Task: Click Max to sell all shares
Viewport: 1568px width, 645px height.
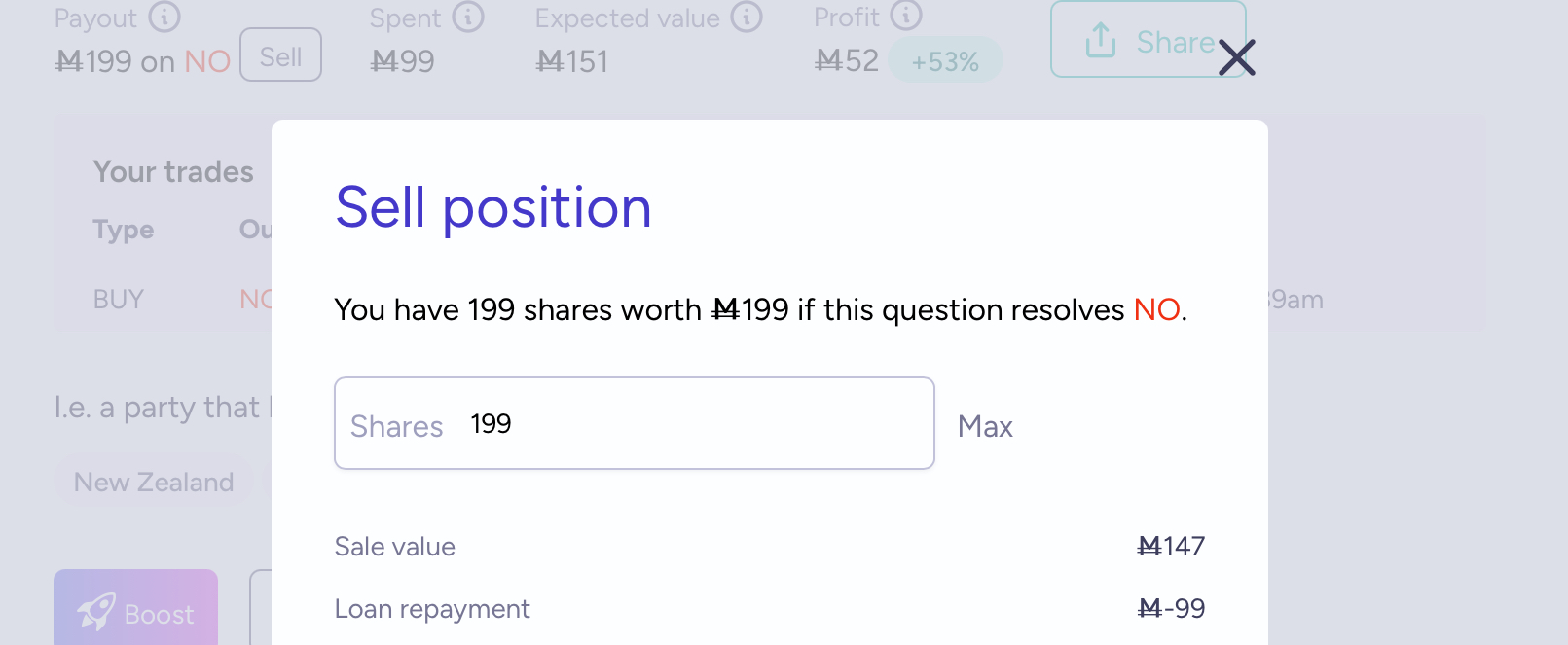Action: pos(985,426)
